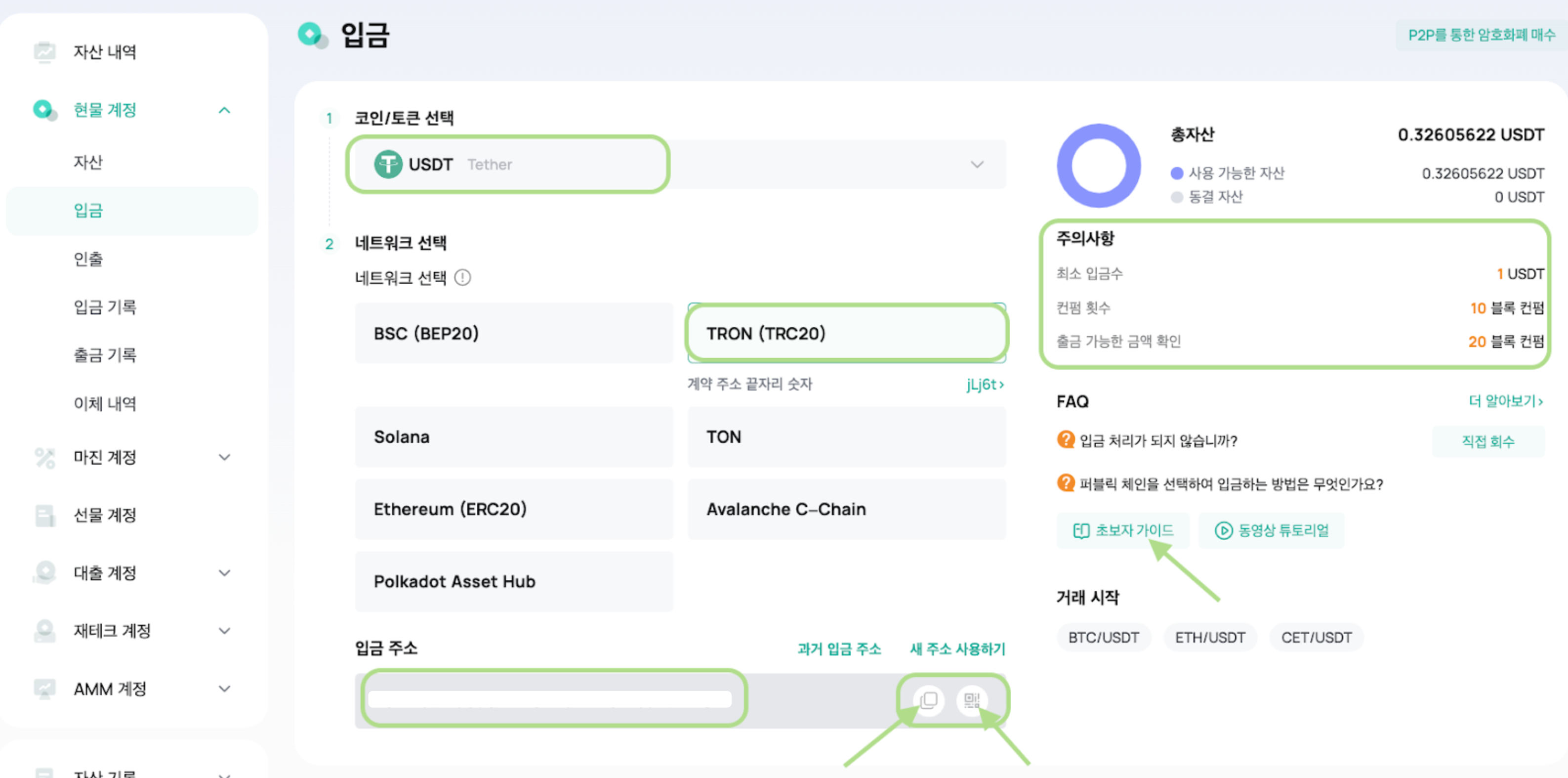Click the 새 주소 사용하기 link
Image resolution: width=1568 pixels, height=778 pixels.
tap(957, 649)
